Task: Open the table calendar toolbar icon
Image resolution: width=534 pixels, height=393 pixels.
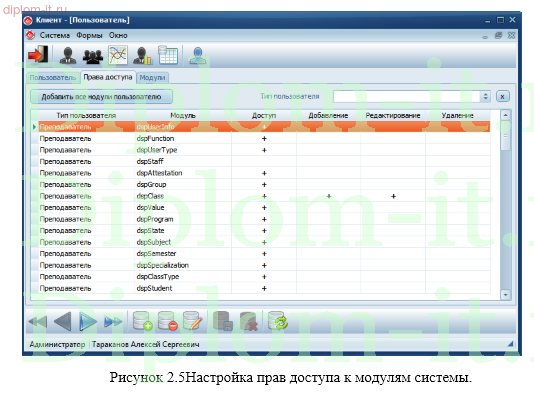Action: (168, 55)
